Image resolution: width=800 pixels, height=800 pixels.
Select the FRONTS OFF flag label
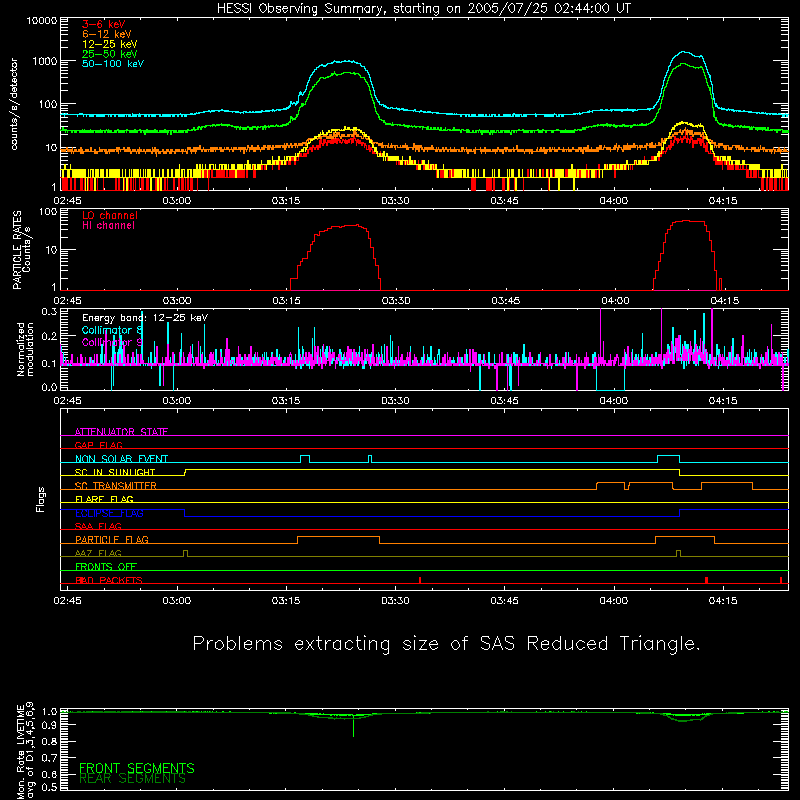tap(106, 567)
